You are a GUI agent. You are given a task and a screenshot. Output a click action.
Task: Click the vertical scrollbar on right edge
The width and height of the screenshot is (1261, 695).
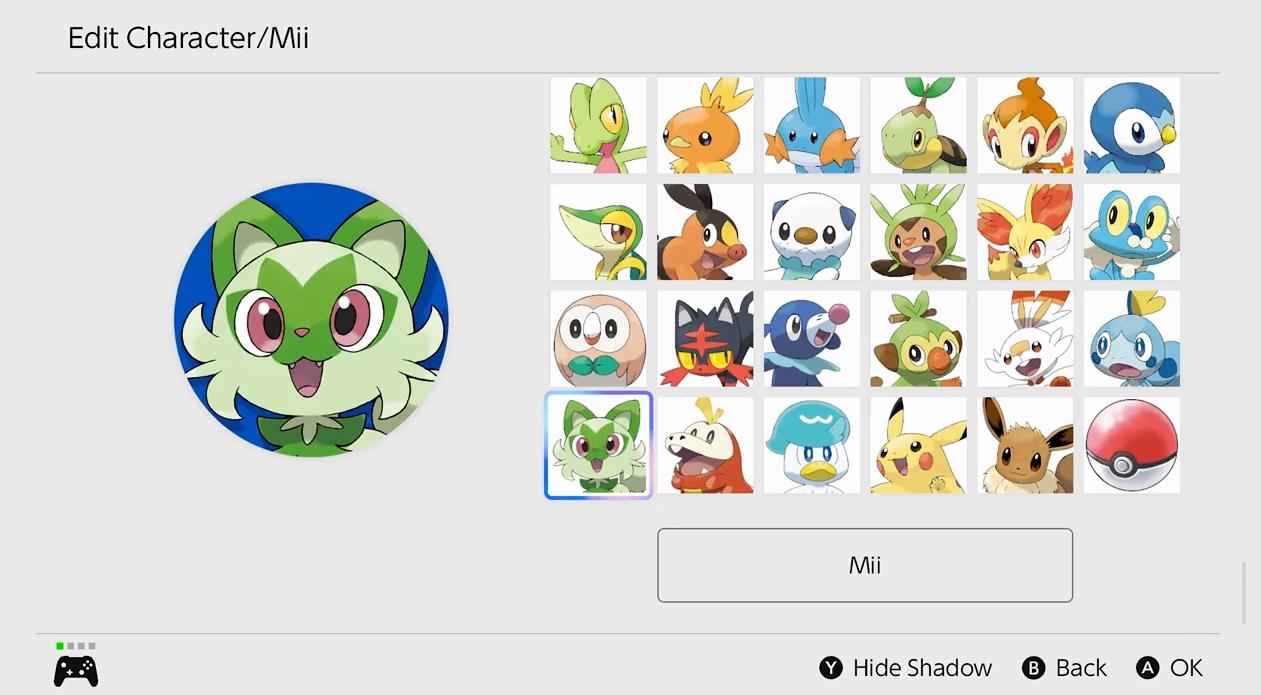[x=1246, y=592]
